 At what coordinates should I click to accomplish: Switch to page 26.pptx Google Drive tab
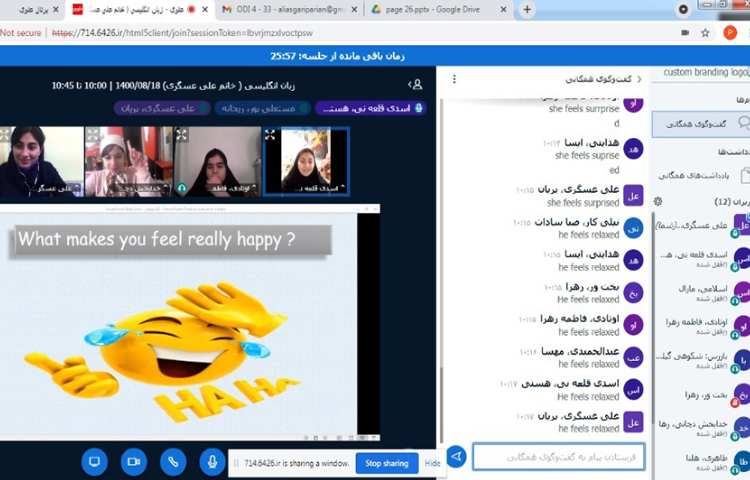tap(431, 9)
